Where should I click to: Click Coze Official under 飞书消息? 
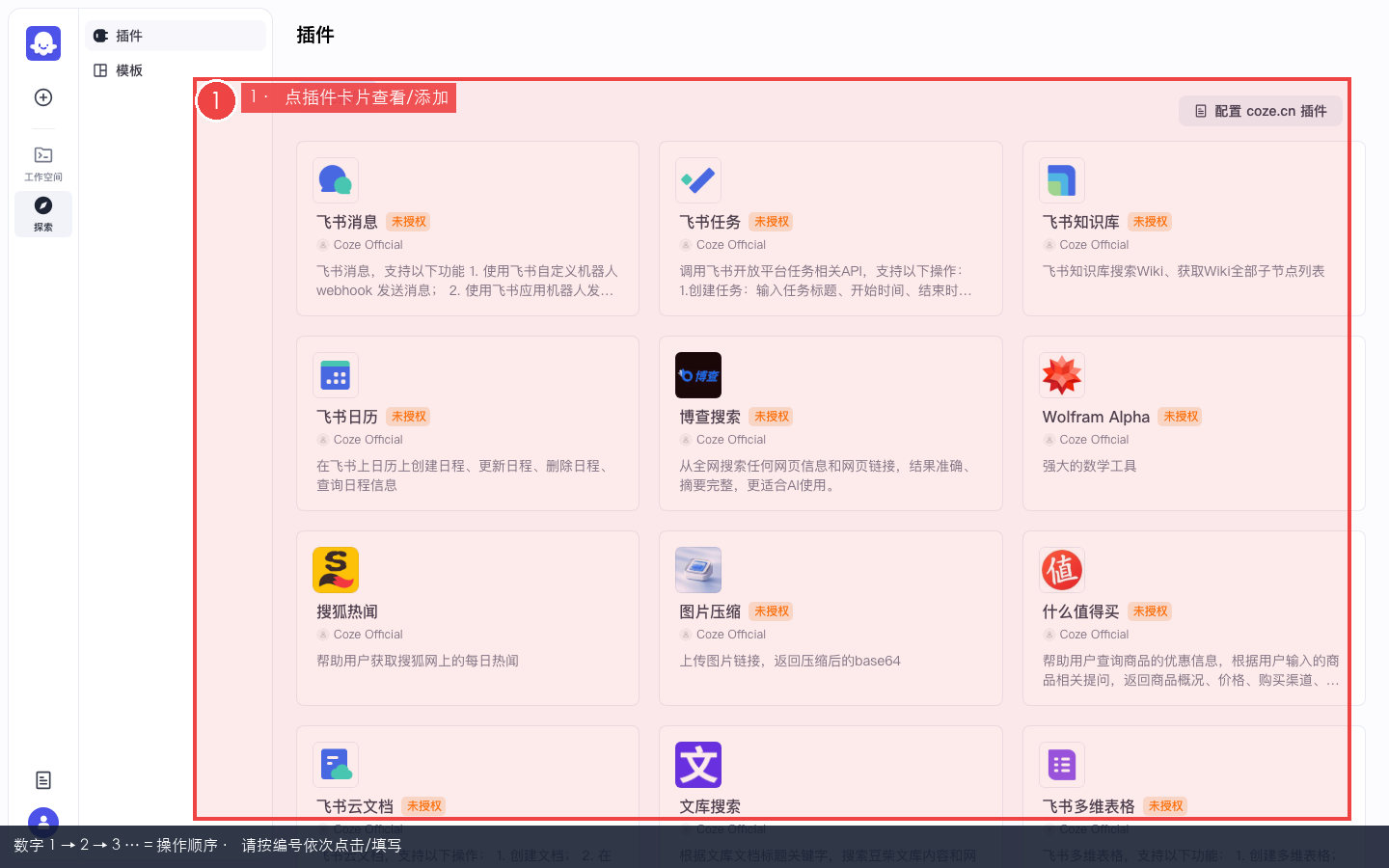click(368, 245)
